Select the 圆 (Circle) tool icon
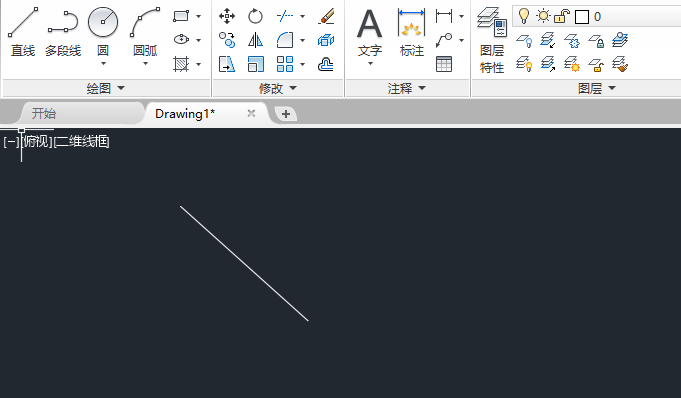The height and width of the screenshot is (398, 681). pos(103,22)
